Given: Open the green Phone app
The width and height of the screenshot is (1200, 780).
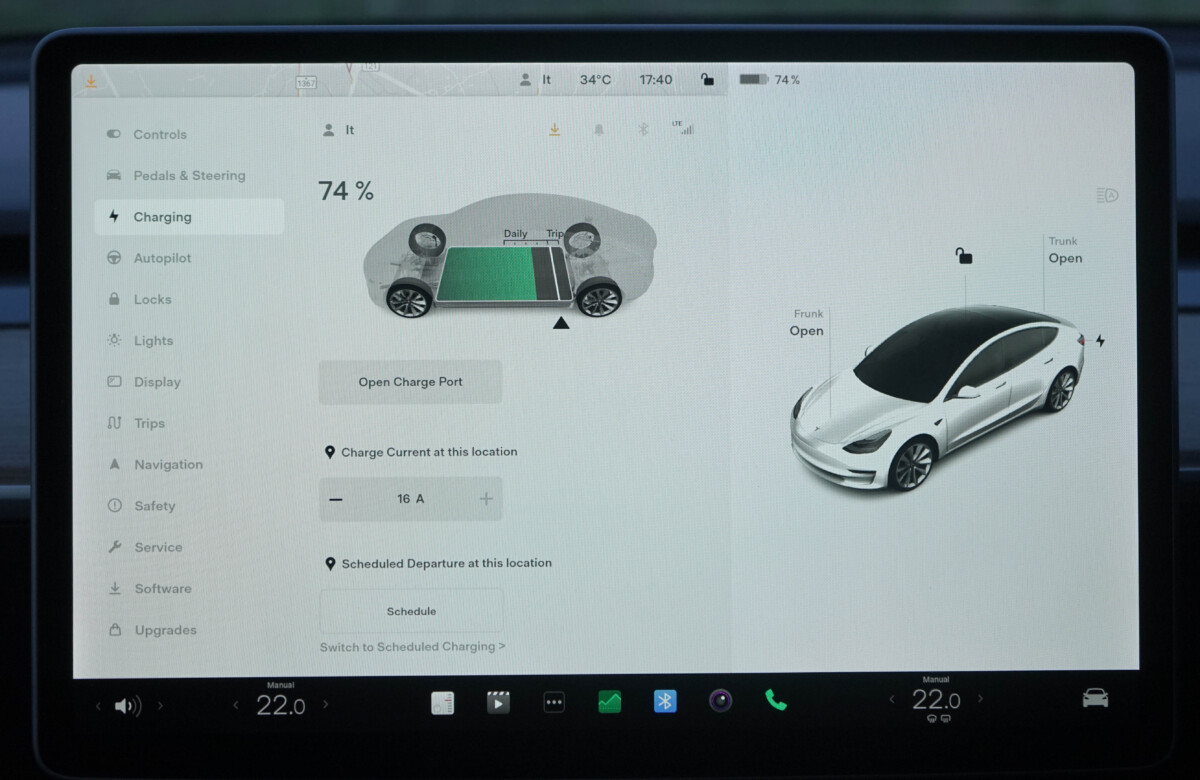Looking at the screenshot, I should (x=776, y=700).
